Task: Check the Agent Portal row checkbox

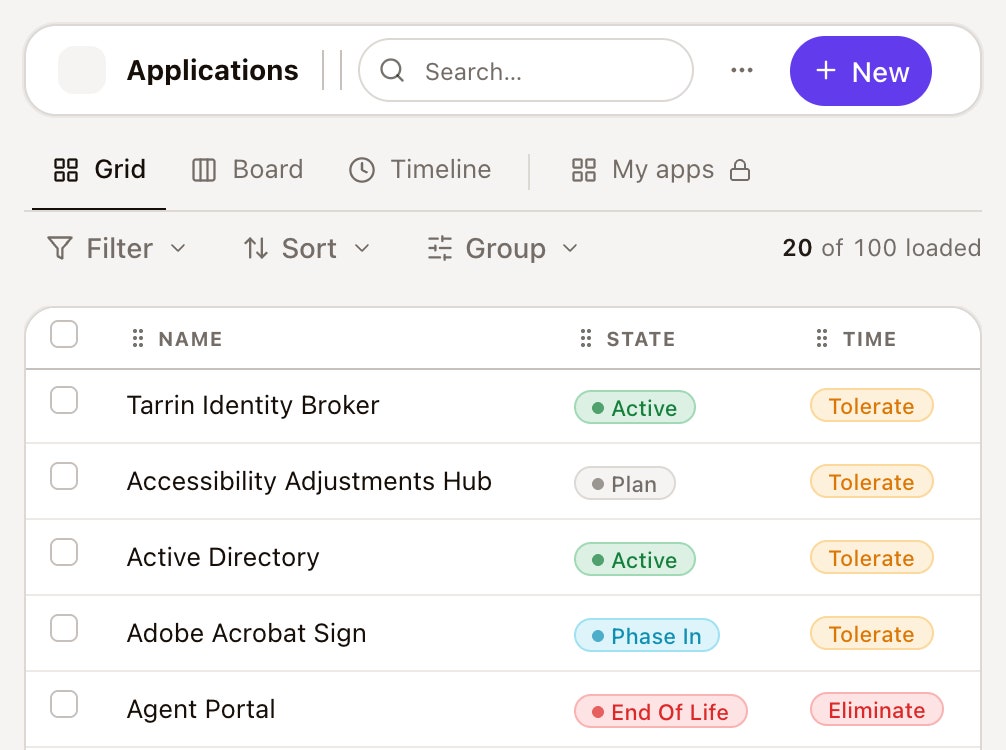Action: tap(64, 704)
